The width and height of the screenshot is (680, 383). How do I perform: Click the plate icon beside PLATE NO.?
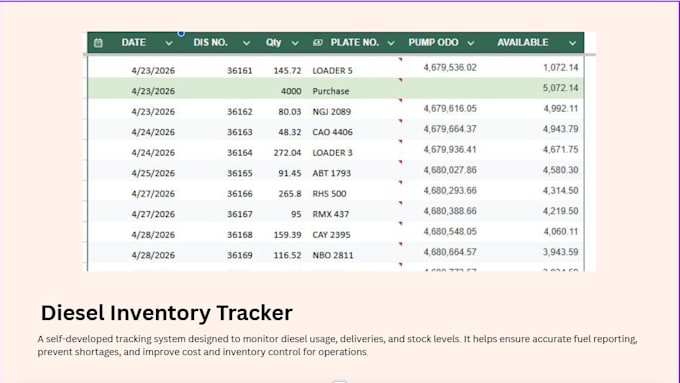tap(318, 43)
